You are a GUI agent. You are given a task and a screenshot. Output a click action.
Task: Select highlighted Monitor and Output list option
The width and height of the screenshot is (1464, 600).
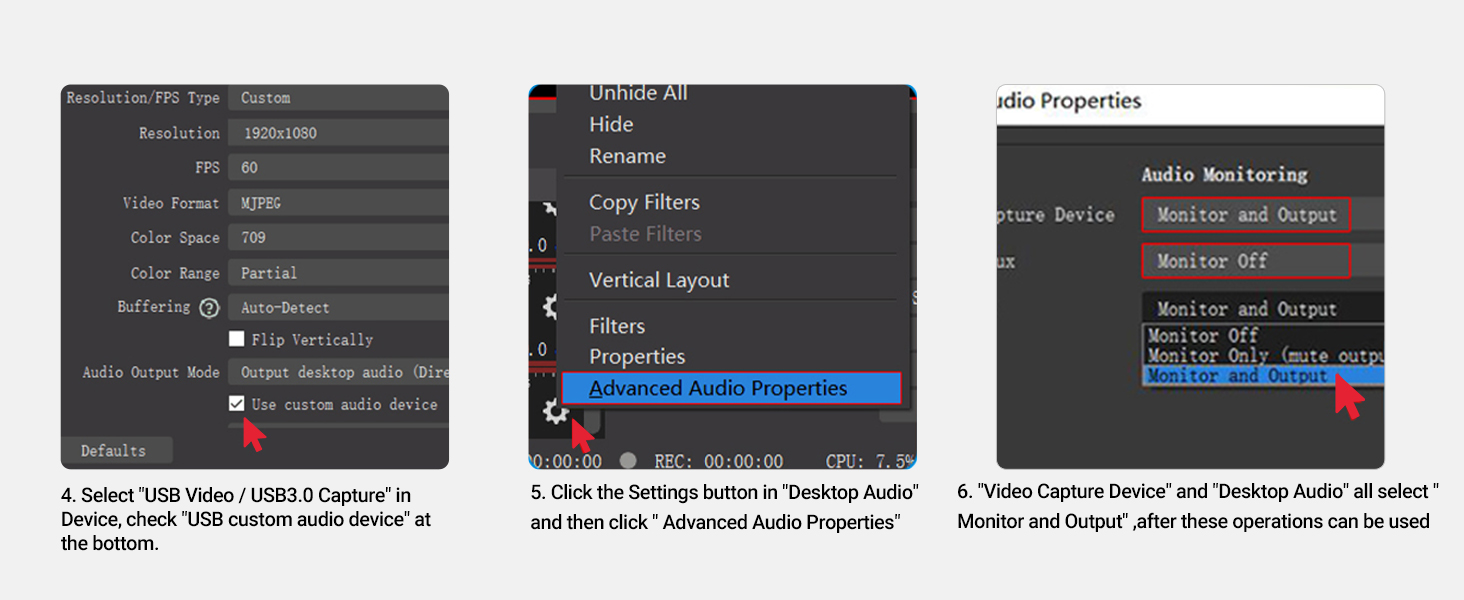[1237, 376]
